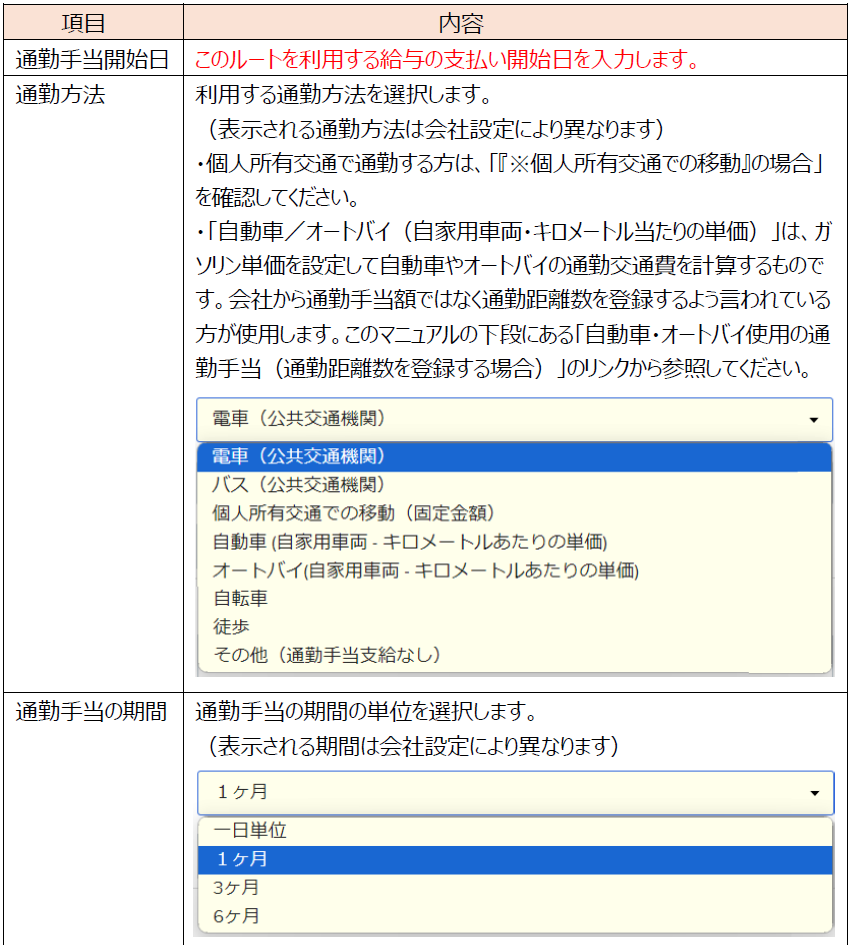Choose その他（通勤手当支給なし） option

coord(327,655)
